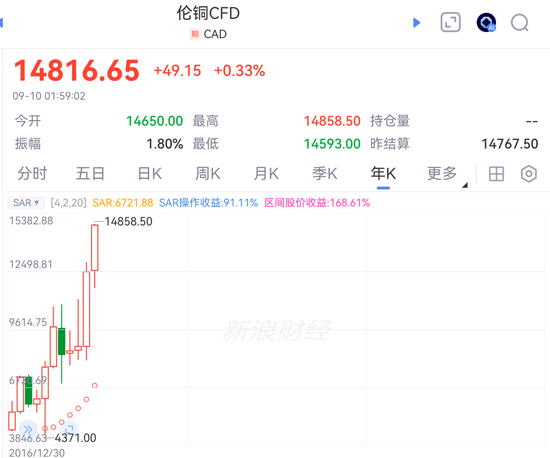The height and width of the screenshot is (458, 550).
Task: Tap the current price 14816.65
Action: [77, 71]
